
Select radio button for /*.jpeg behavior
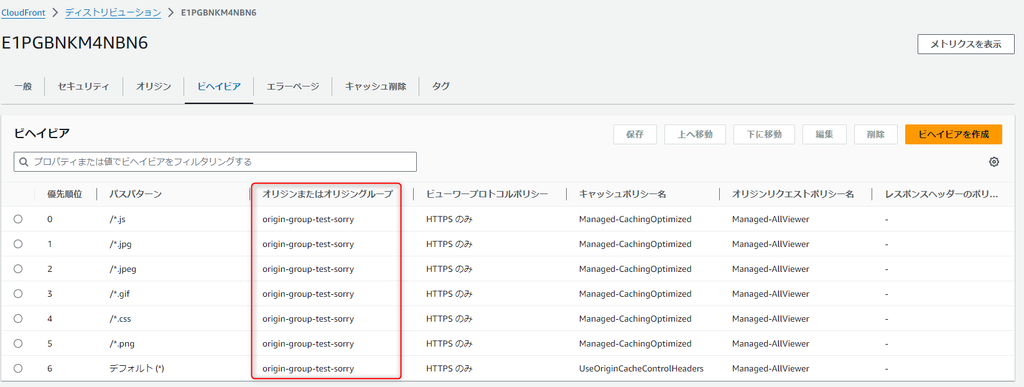point(18,269)
